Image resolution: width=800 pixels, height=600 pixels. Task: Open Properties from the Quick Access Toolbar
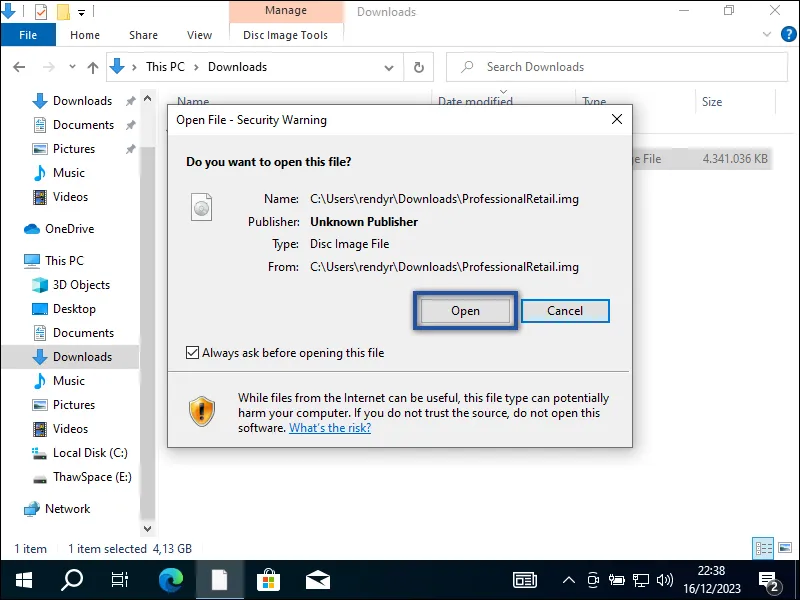click(42, 12)
